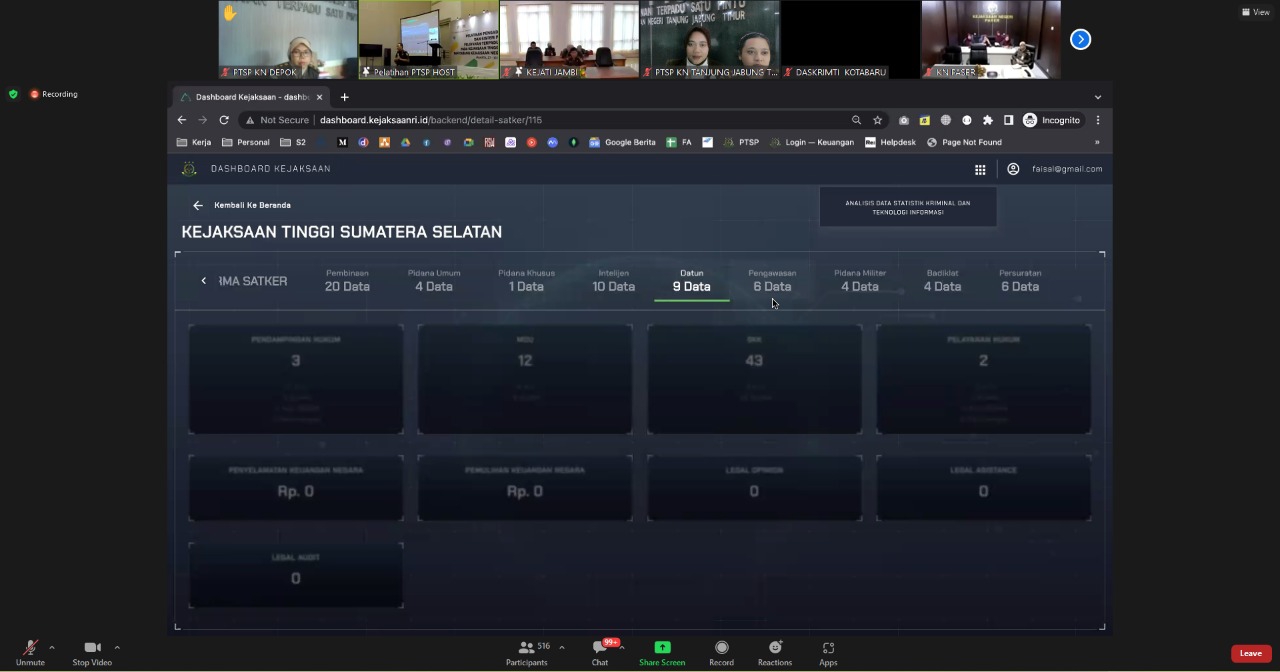Show next video thumbnails with arrow
The width and height of the screenshot is (1280, 672).
1080,39
